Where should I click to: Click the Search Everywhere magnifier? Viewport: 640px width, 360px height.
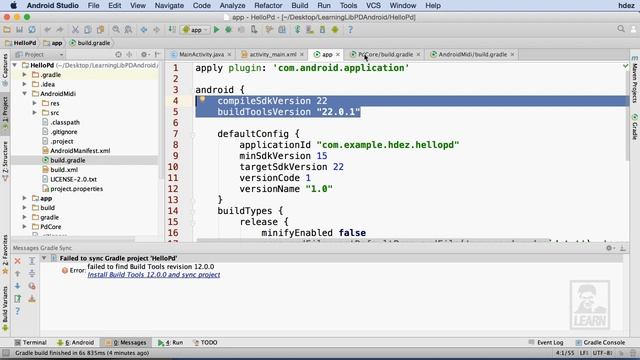[621, 29]
